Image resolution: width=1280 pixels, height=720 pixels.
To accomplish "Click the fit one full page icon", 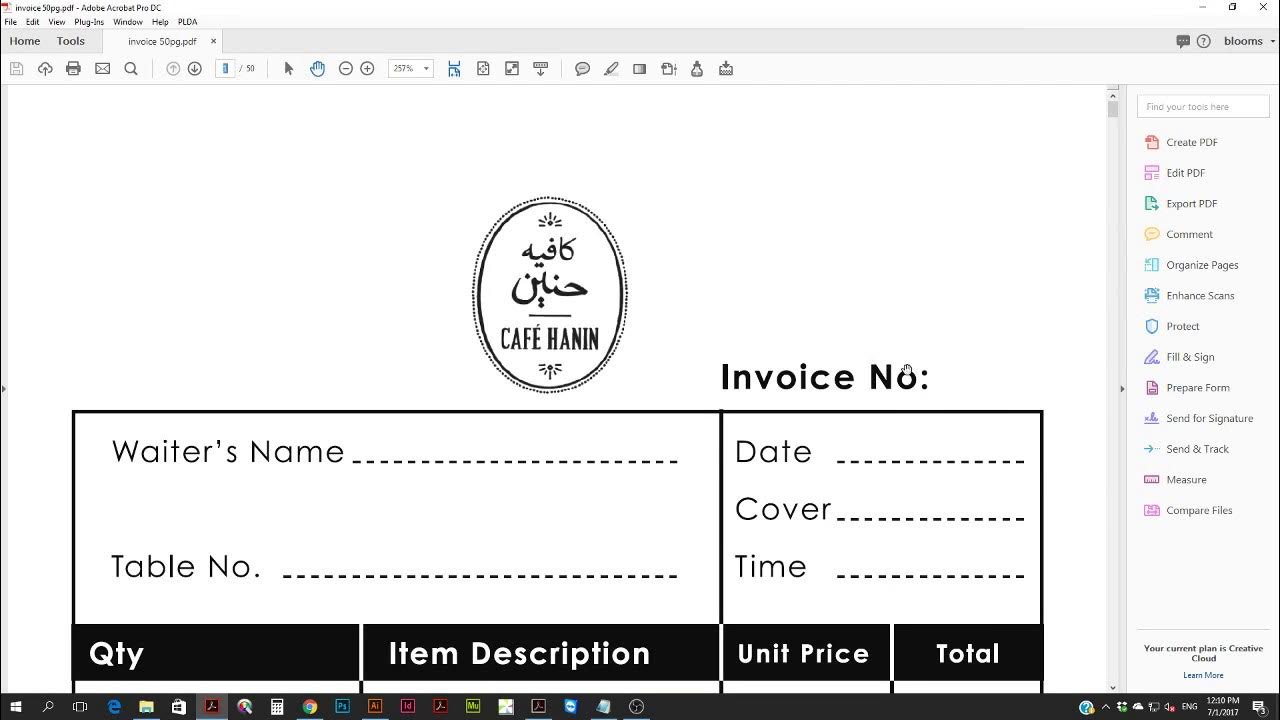I will coord(483,69).
